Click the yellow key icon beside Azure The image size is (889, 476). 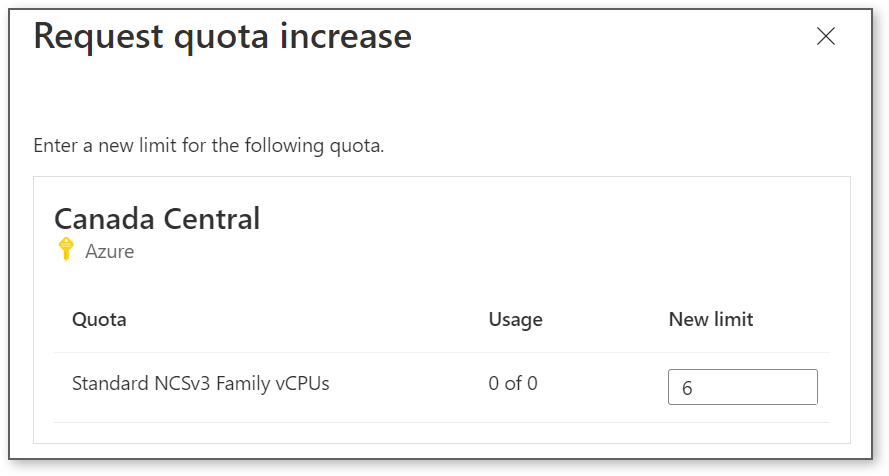tap(66, 249)
